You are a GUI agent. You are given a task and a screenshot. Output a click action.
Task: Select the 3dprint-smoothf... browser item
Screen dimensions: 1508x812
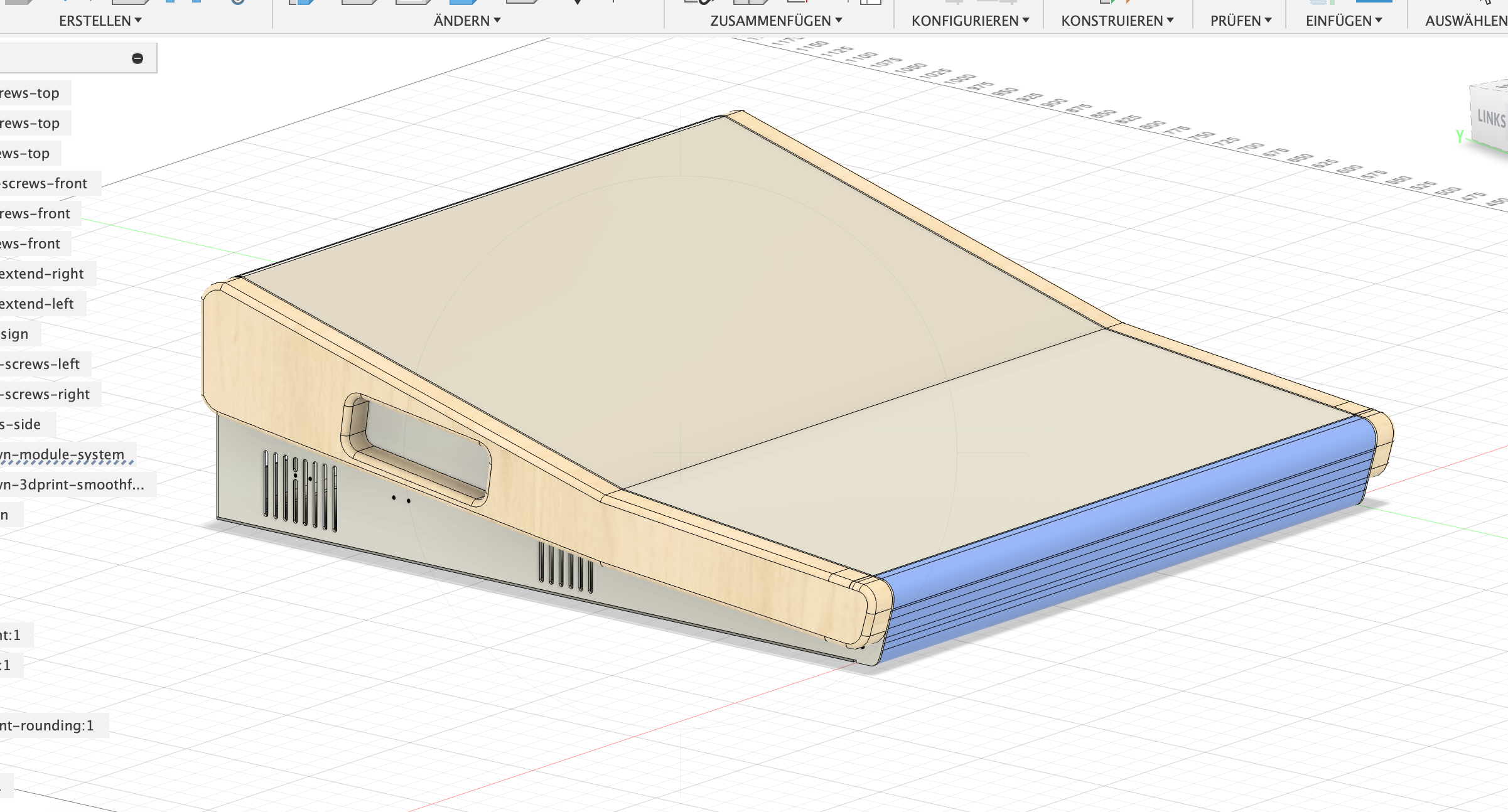click(x=72, y=484)
